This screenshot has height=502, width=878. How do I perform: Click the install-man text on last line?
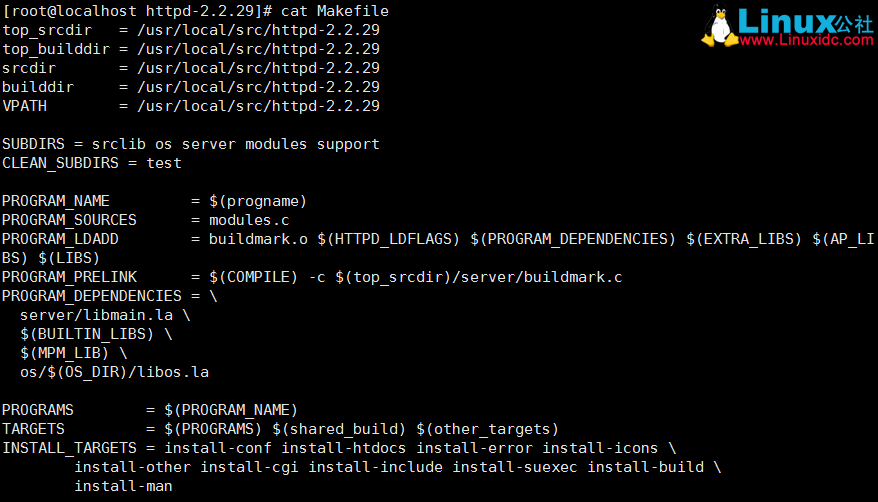click(x=123, y=486)
